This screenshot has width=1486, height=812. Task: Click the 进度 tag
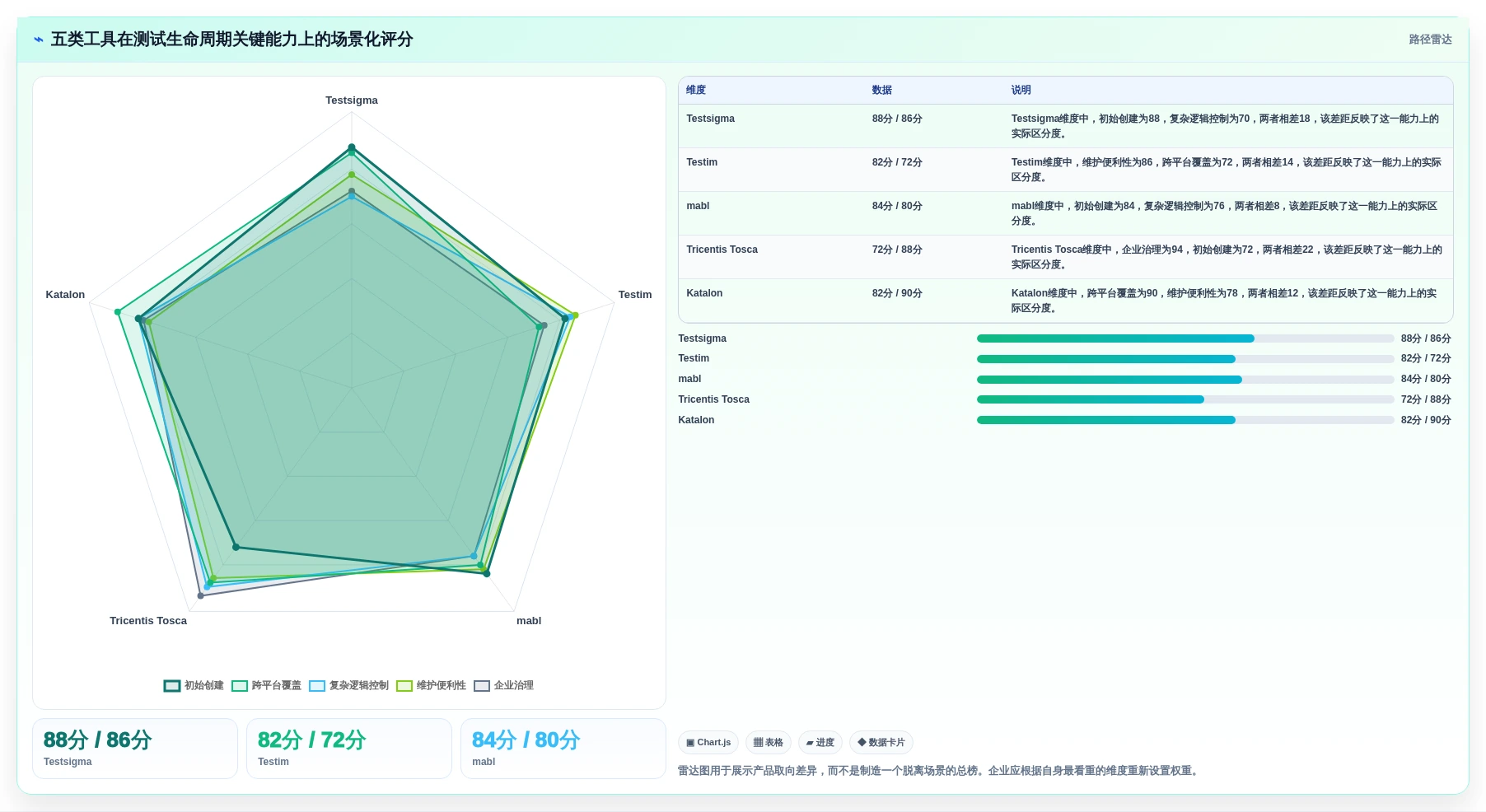820,742
